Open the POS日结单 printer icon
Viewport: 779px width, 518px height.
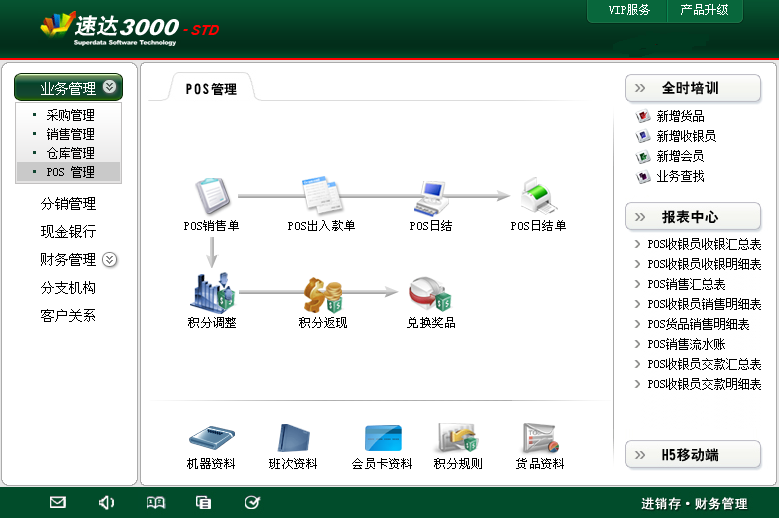point(538,195)
